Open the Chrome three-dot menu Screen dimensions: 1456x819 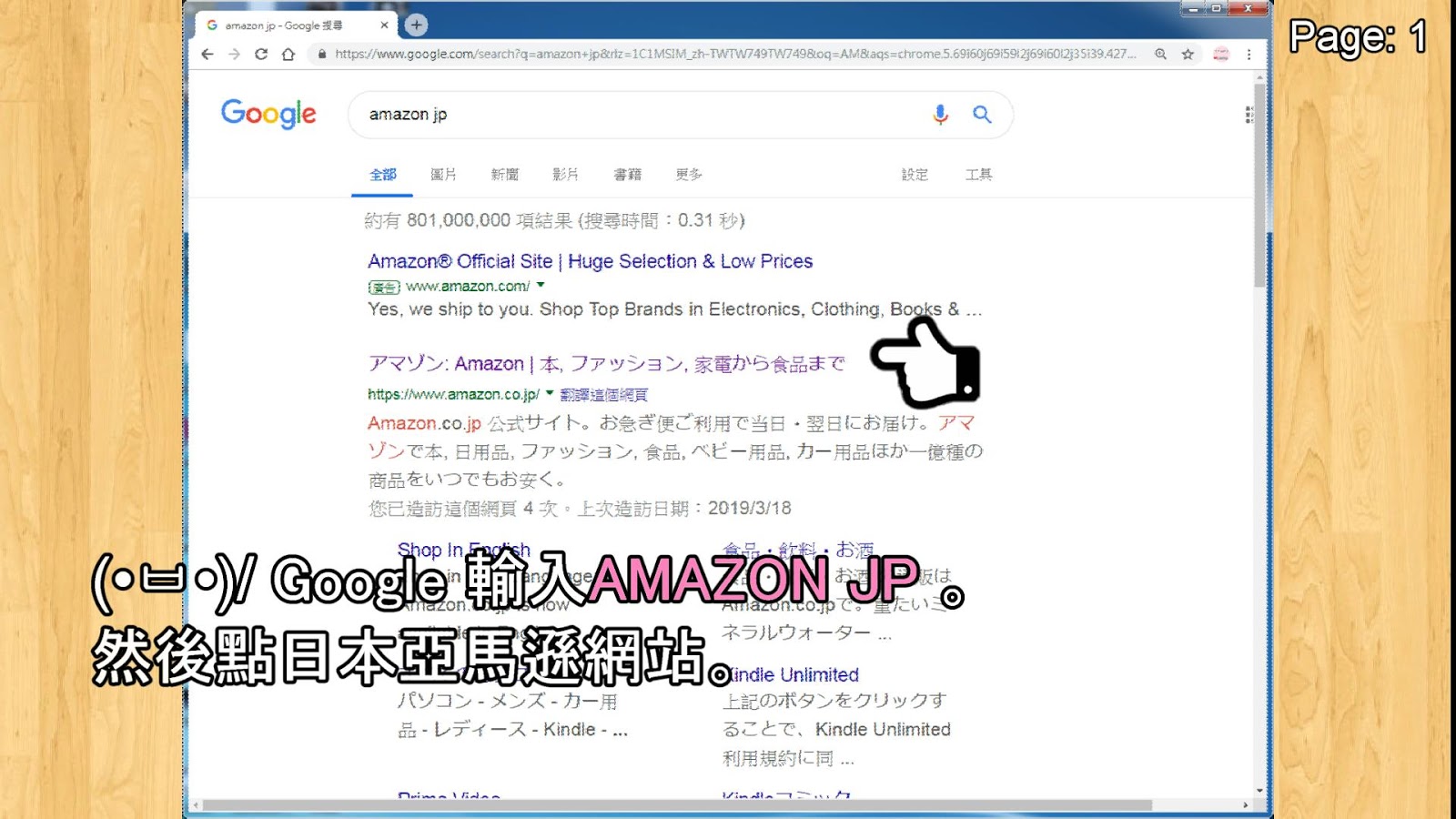[1249, 55]
